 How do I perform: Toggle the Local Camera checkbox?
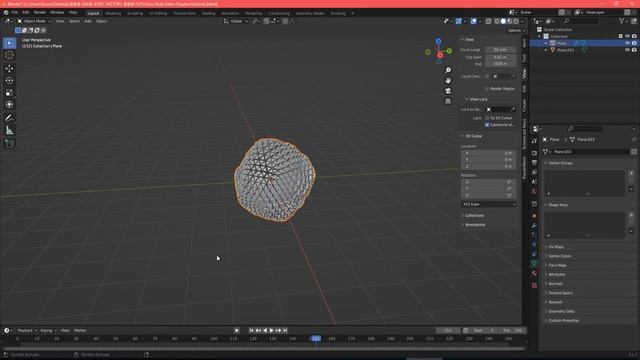coord(487,76)
